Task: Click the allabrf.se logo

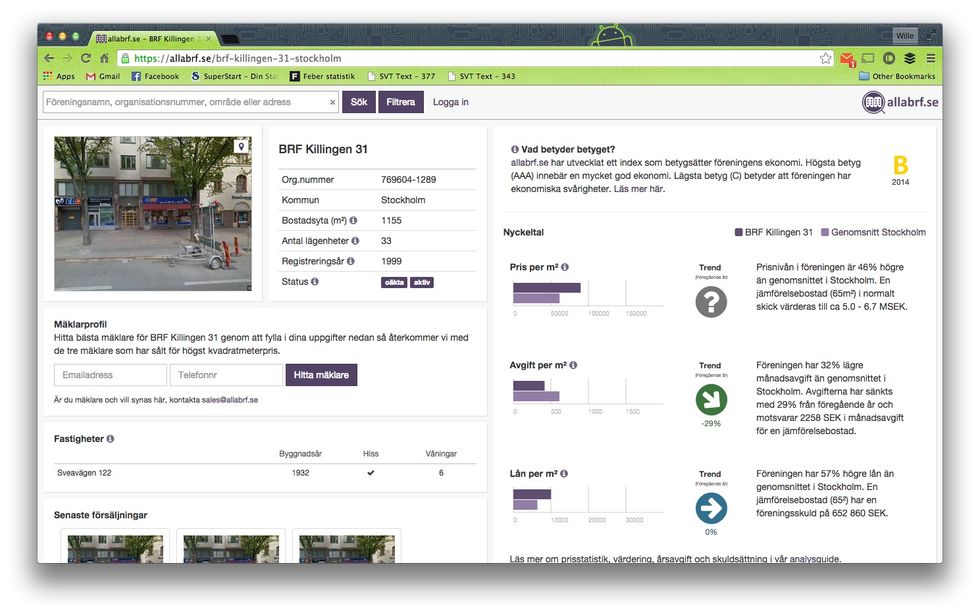Action: pyautogui.click(x=900, y=102)
